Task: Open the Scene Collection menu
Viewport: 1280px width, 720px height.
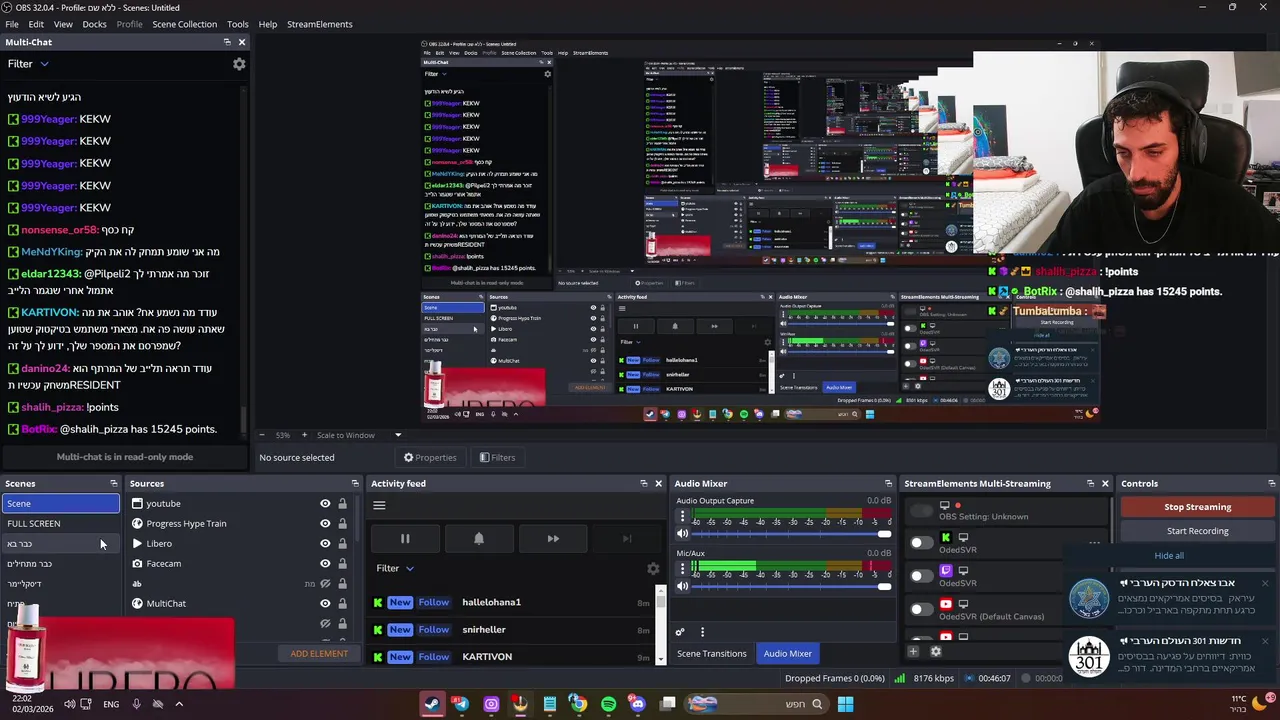Action: 184,24
